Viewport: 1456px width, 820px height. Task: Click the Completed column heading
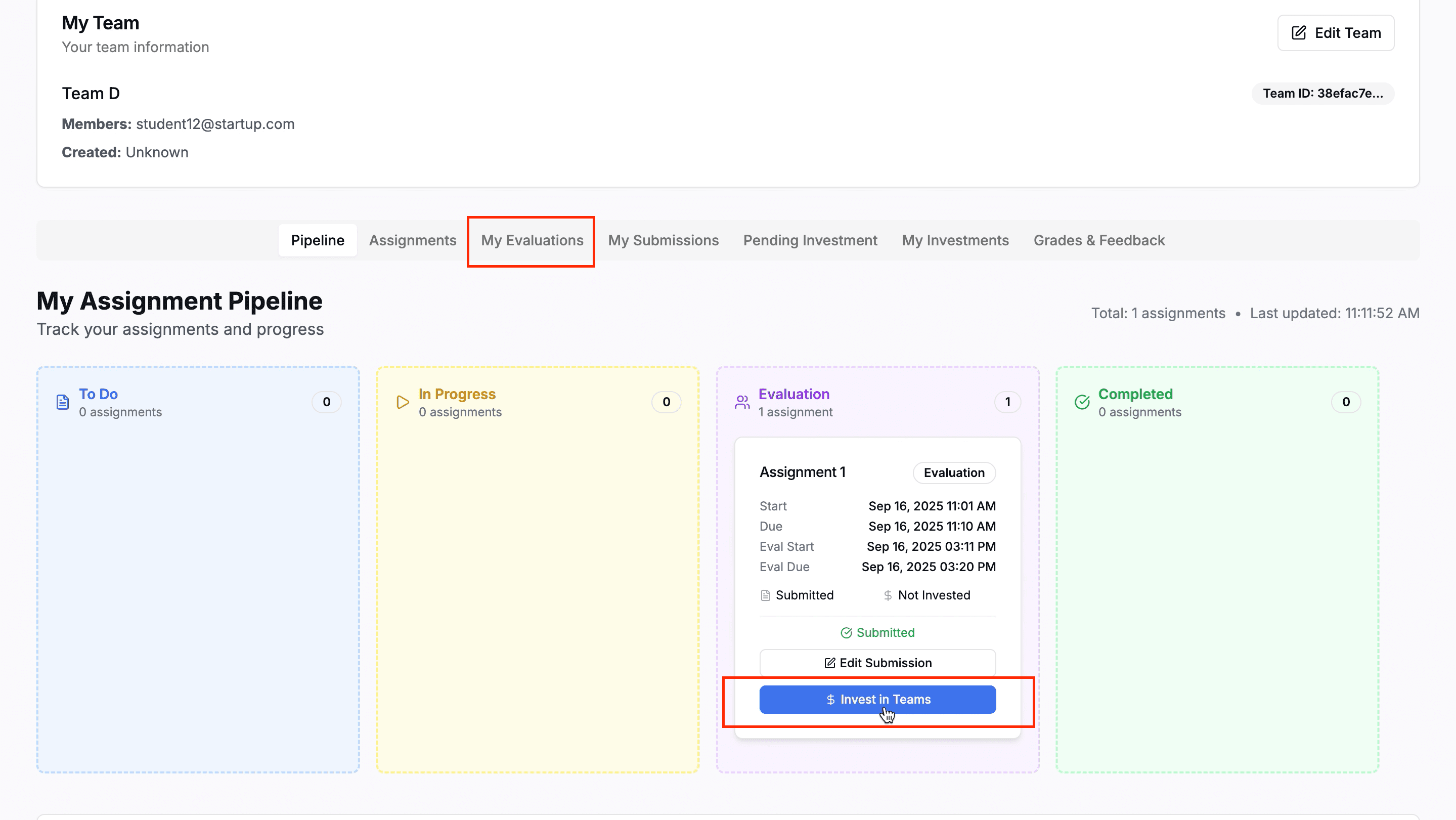(x=1135, y=394)
